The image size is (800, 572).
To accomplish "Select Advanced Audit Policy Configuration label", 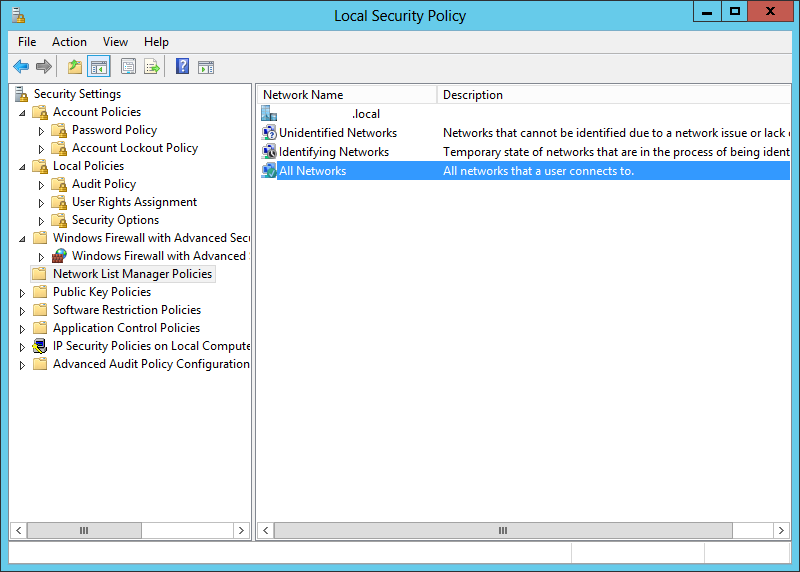I will click(151, 364).
